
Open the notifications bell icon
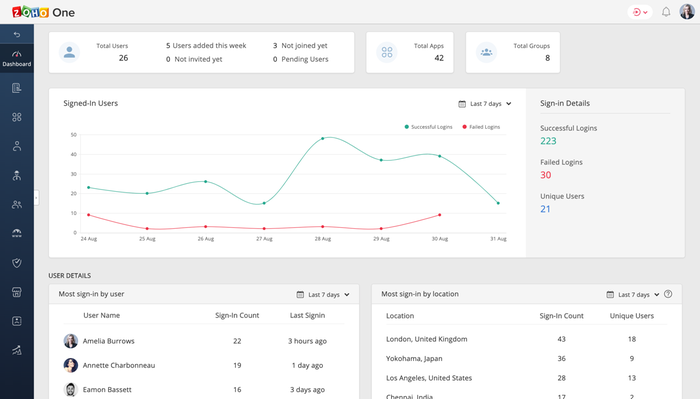coord(666,12)
